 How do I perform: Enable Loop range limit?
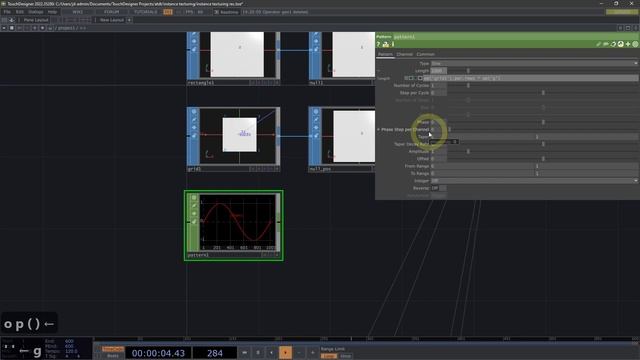pyautogui.click(x=329, y=356)
